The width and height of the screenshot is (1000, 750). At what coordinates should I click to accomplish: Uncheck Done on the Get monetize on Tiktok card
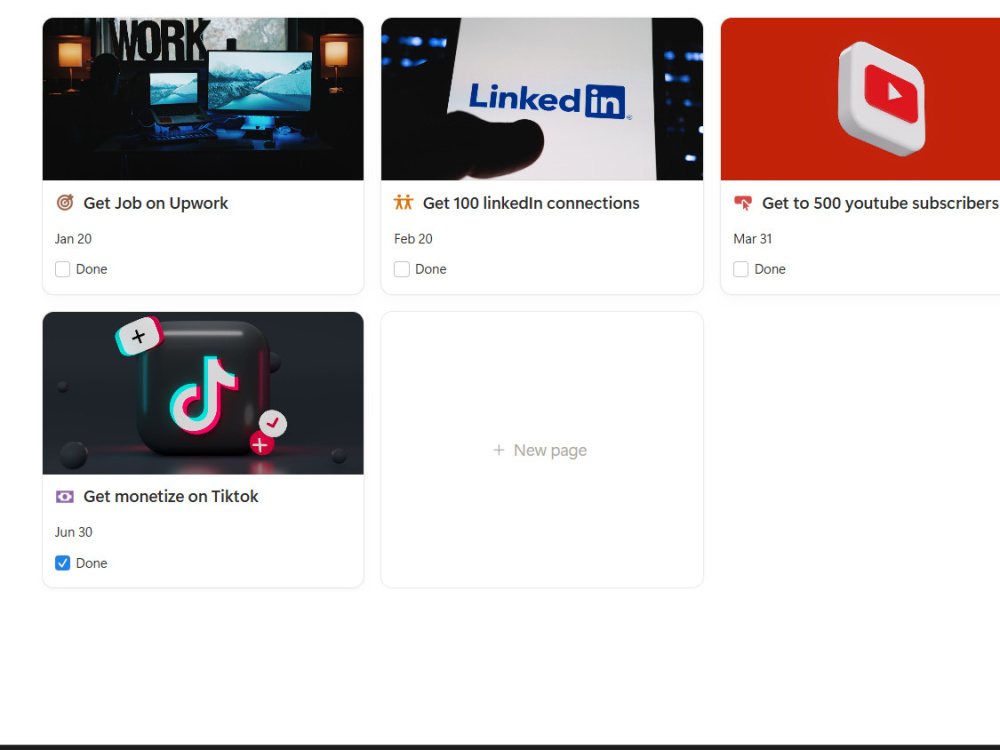click(x=62, y=563)
